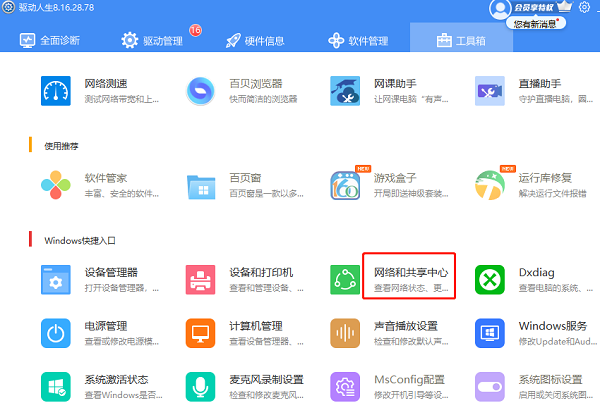Click the 修改Update和Aud... description
This screenshot has width=600, height=415.
tap(558, 341)
